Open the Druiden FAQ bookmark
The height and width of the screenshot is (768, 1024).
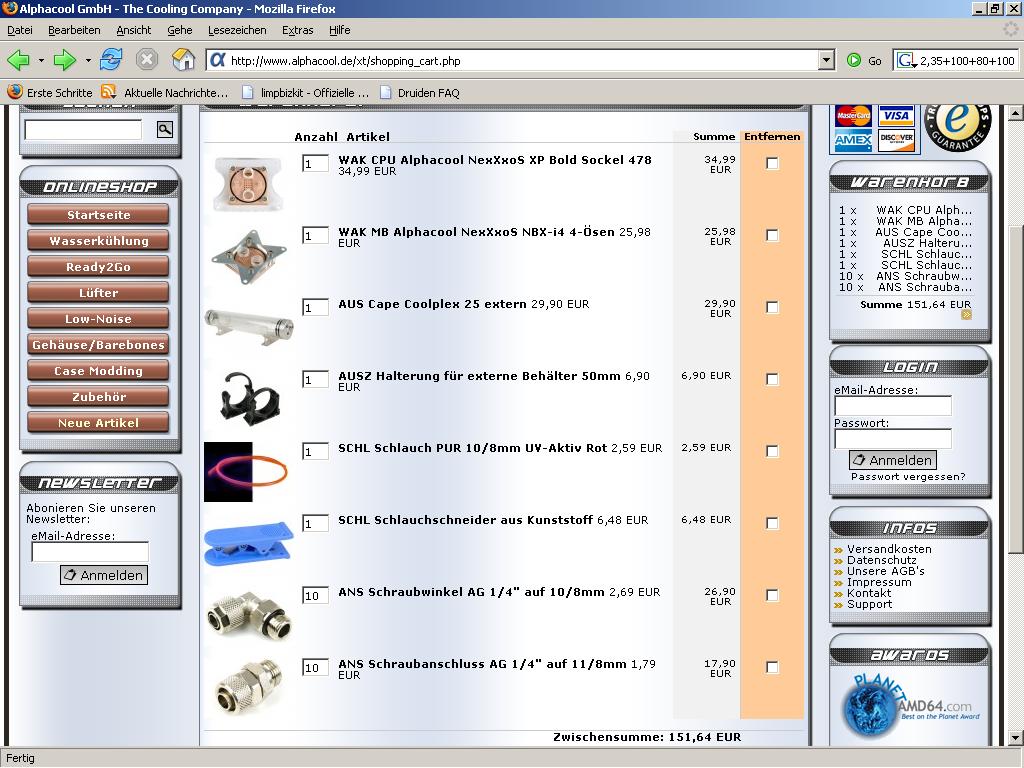point(420,93)
